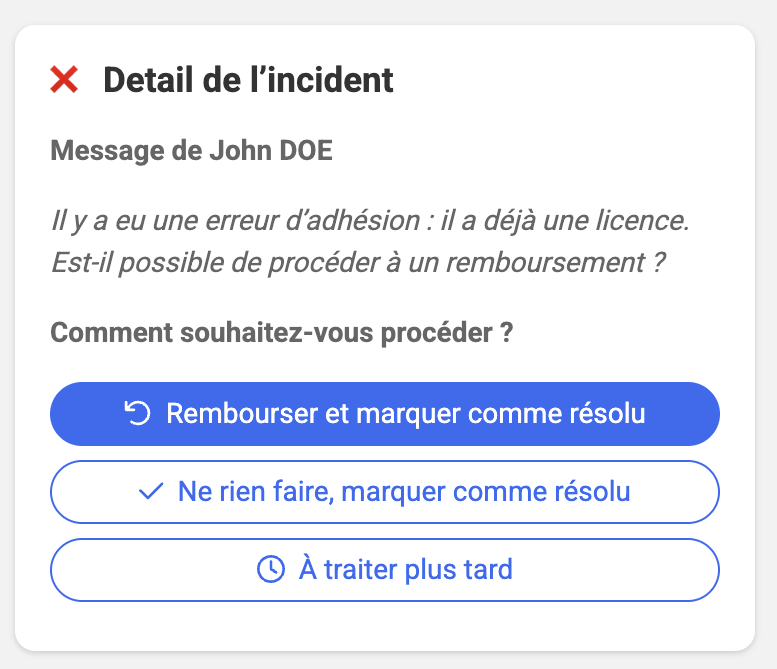Click the Comment souhaitez-vous procéder question
The image size is (777, 669).
(x=281, y=333)
